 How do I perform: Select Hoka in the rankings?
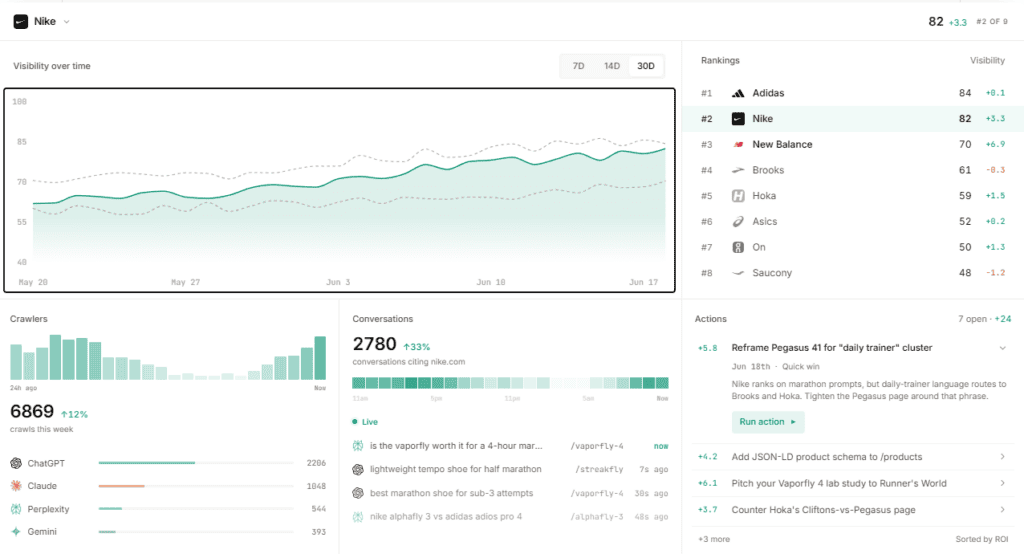point(853,196)
